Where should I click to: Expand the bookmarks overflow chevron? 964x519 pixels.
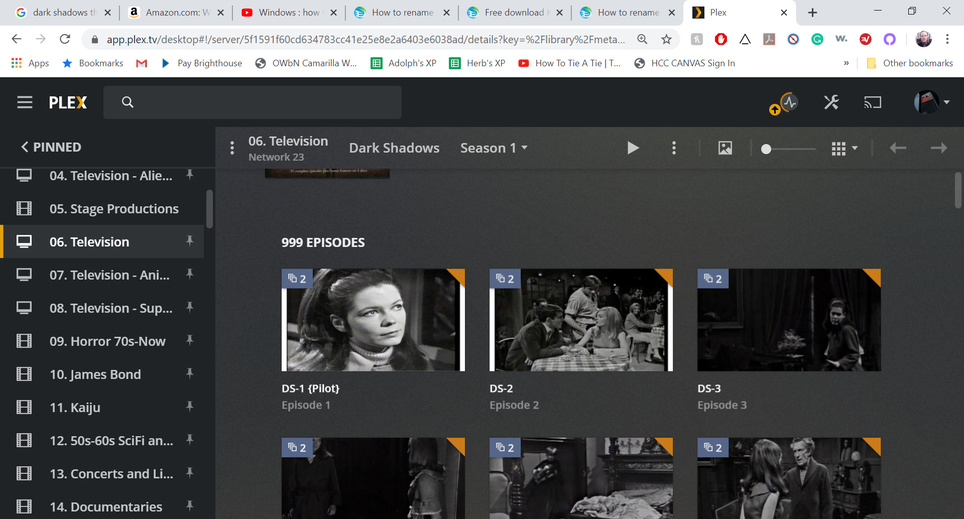(x=846, y=63)
